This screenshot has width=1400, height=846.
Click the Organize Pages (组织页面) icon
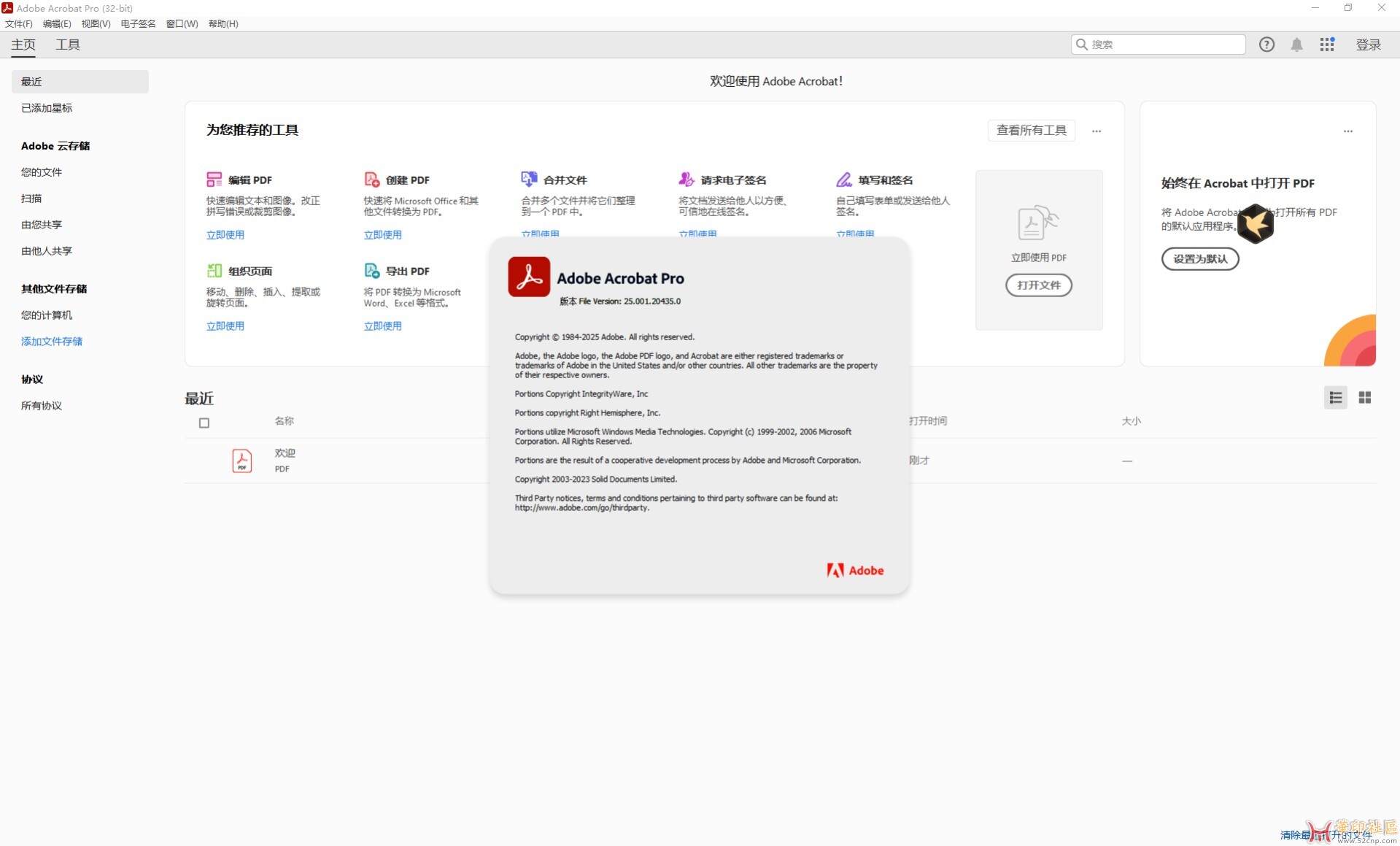[214, 271]
